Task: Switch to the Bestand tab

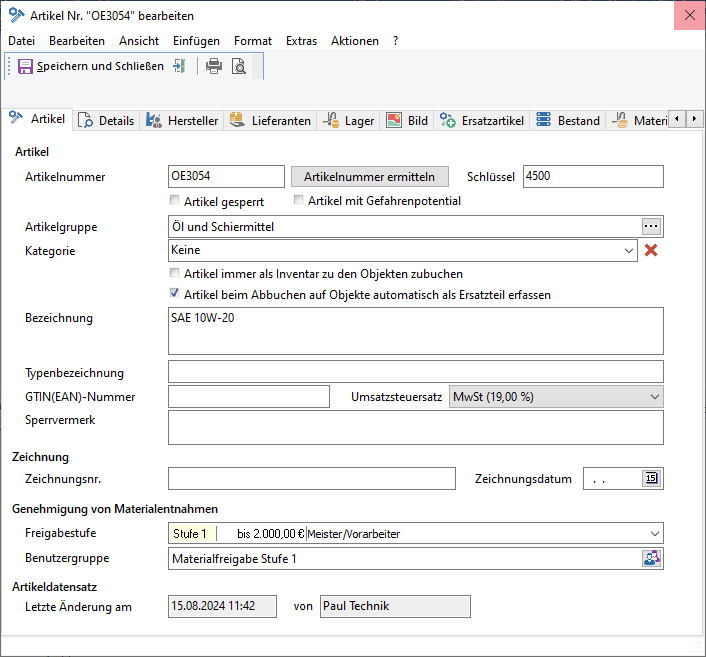Action: [x=568, y=121]
